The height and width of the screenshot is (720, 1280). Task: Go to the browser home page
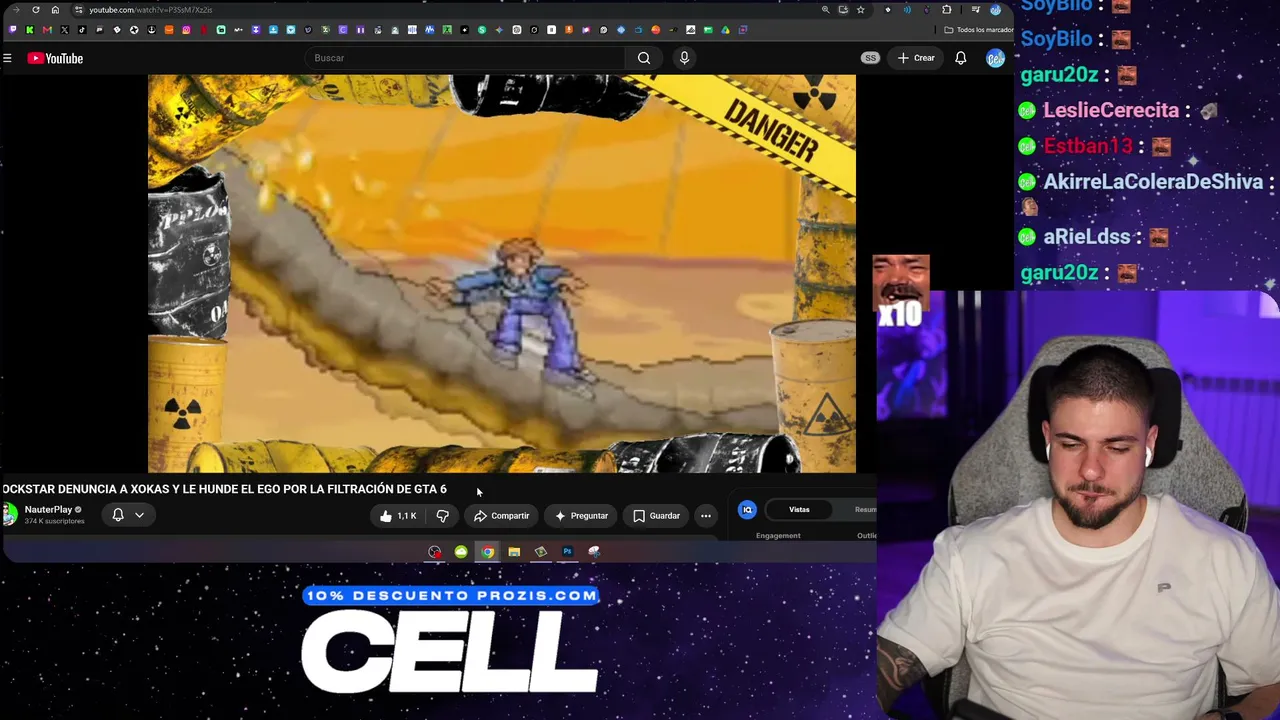coord(55,10)
